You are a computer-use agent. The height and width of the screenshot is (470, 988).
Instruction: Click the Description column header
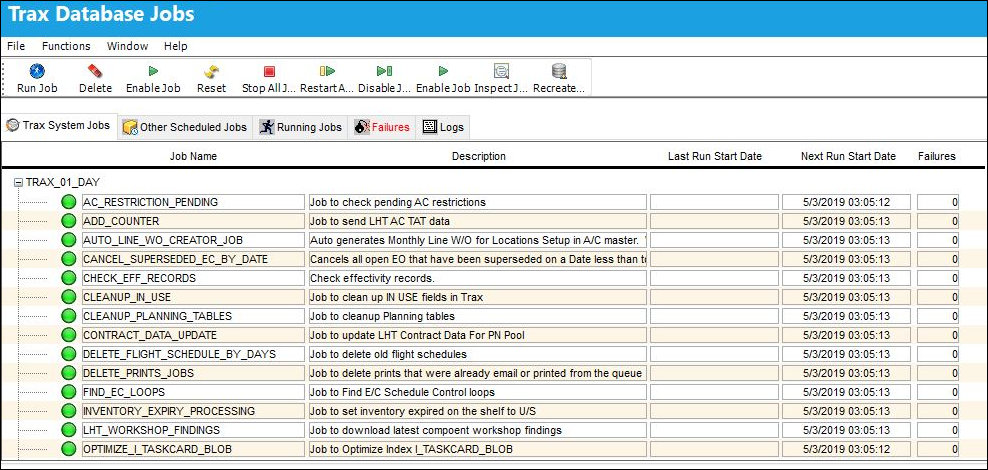coord(478,156)
